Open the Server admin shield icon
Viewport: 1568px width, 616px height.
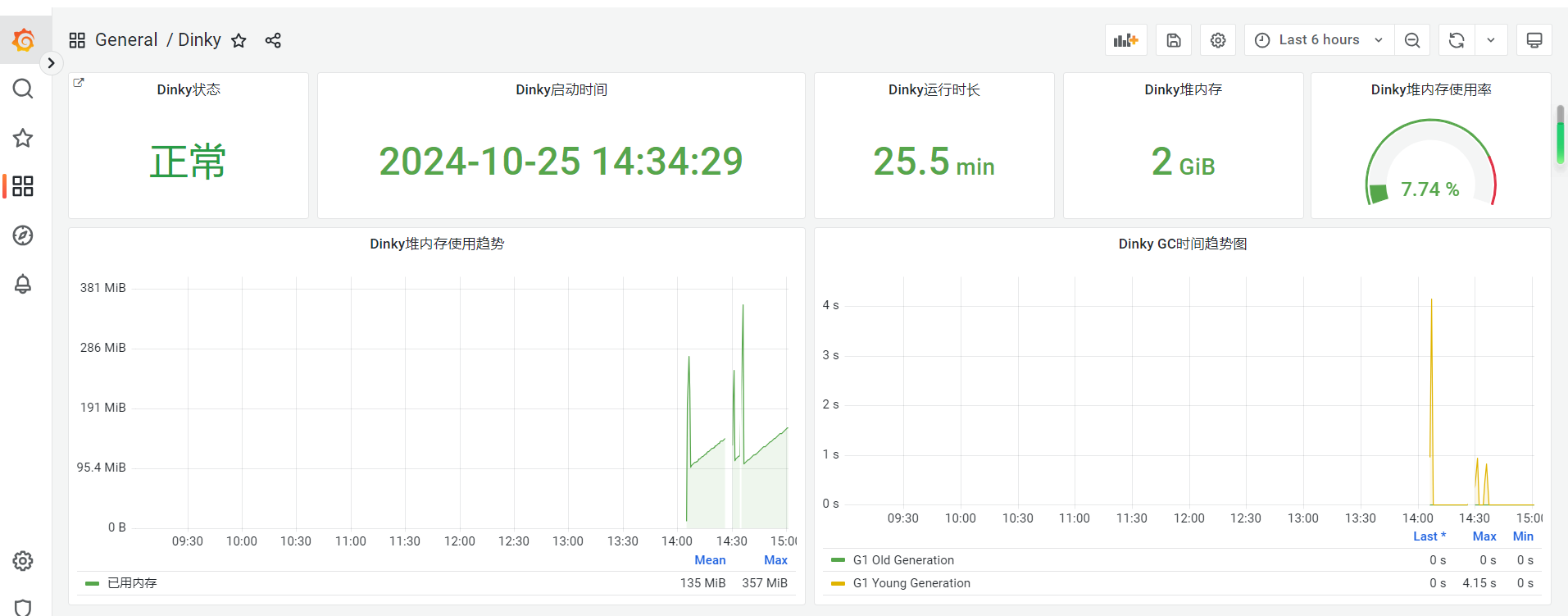pyautogui.click(x=23, y=608)
